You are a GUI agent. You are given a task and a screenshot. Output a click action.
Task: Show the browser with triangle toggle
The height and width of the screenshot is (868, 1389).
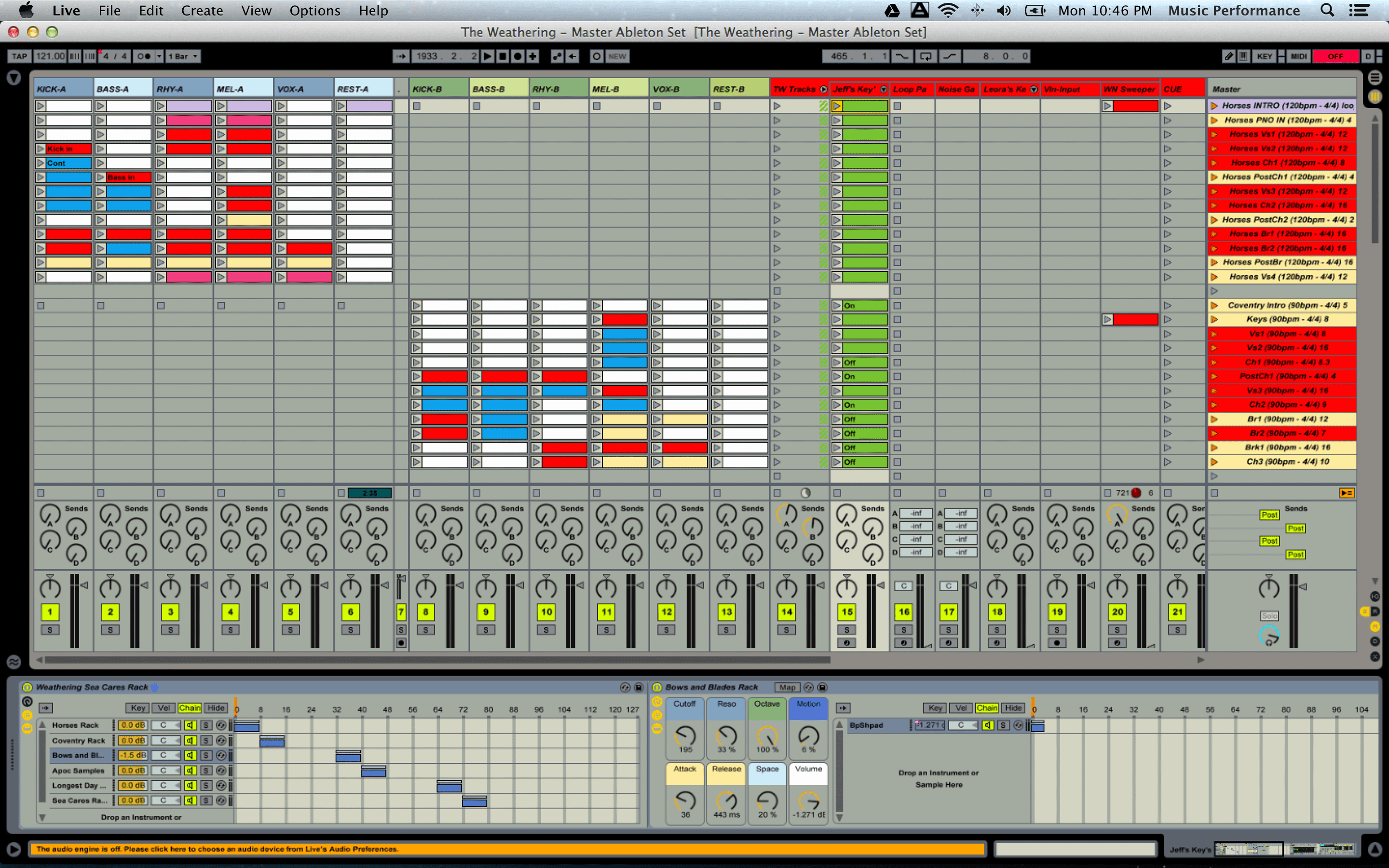pos(14,78)
